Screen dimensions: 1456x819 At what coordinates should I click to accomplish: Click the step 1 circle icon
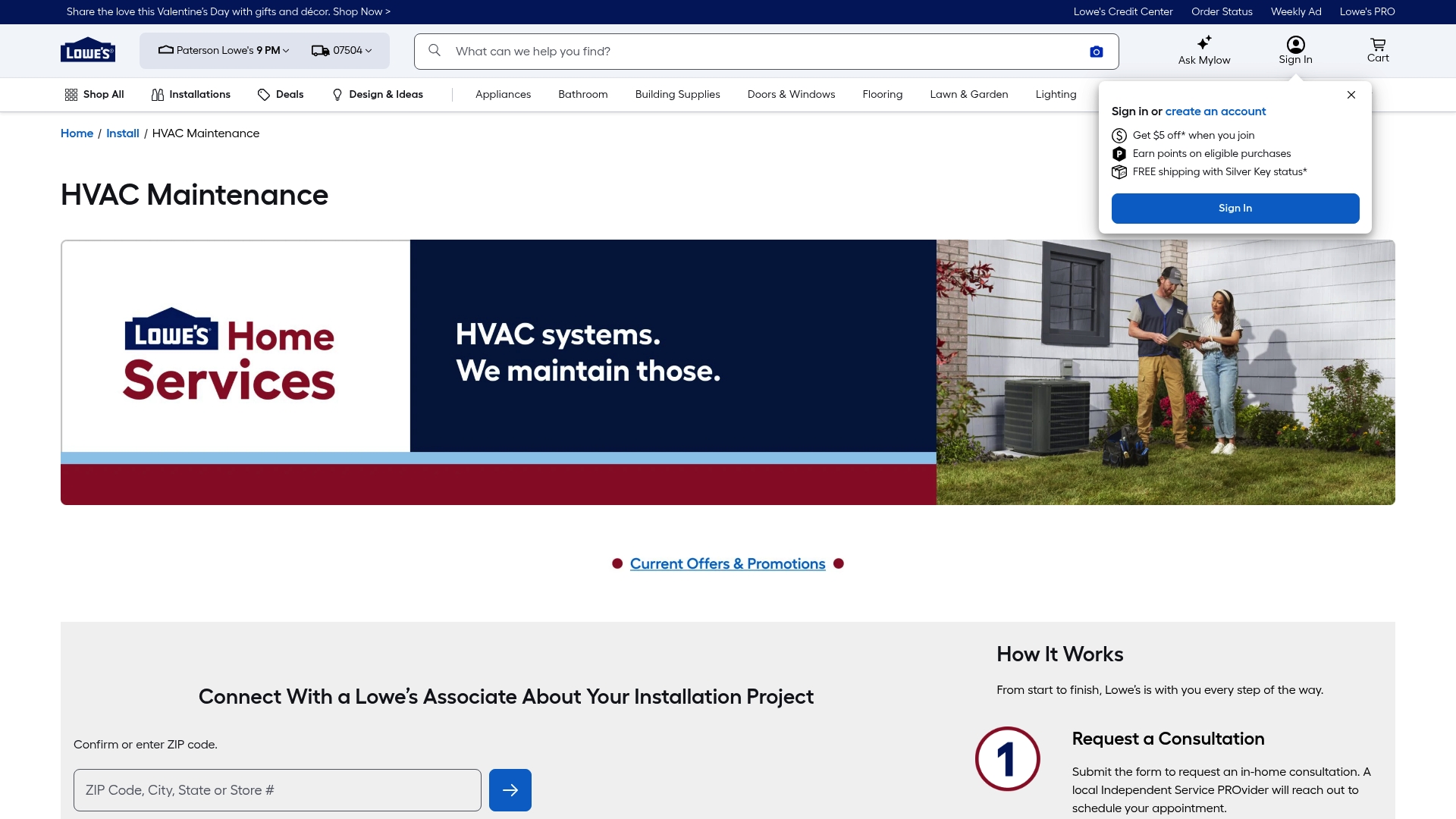click(x=1008, y=759)
